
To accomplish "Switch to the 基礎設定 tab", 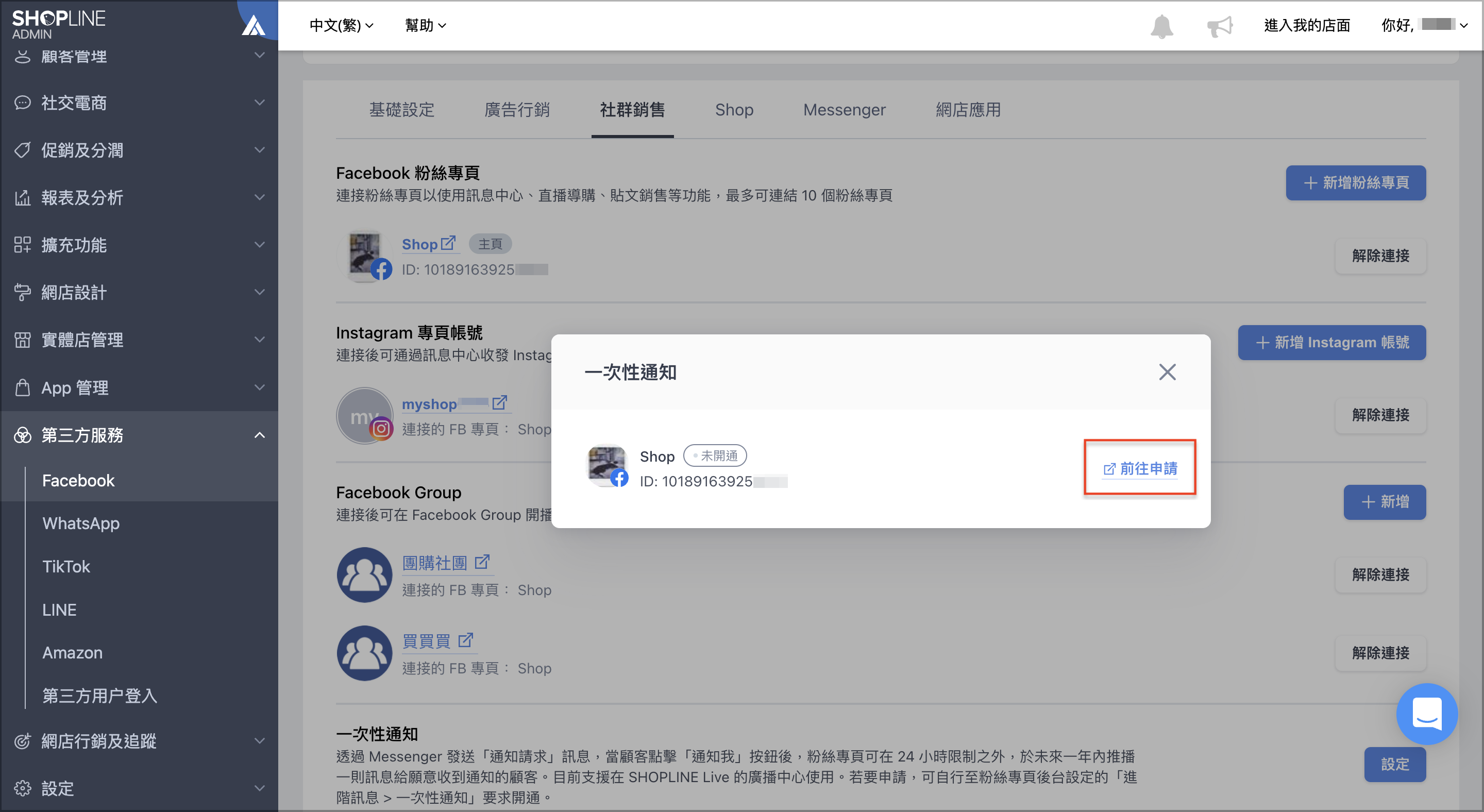I will (401, 109).
